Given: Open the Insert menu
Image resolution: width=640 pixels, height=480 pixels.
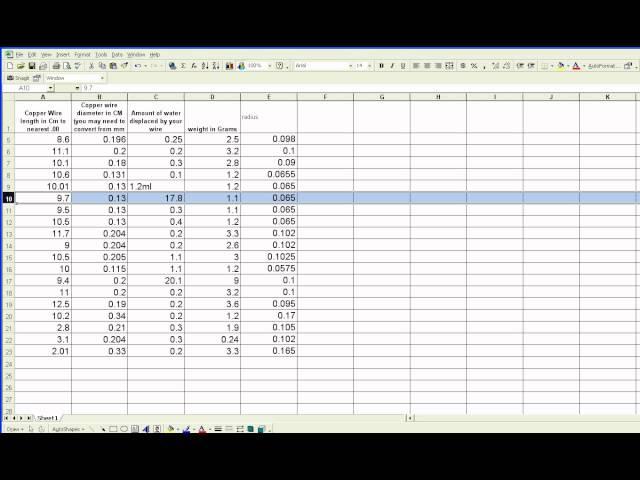Looking at the screenshot, I should click(63, 54).
